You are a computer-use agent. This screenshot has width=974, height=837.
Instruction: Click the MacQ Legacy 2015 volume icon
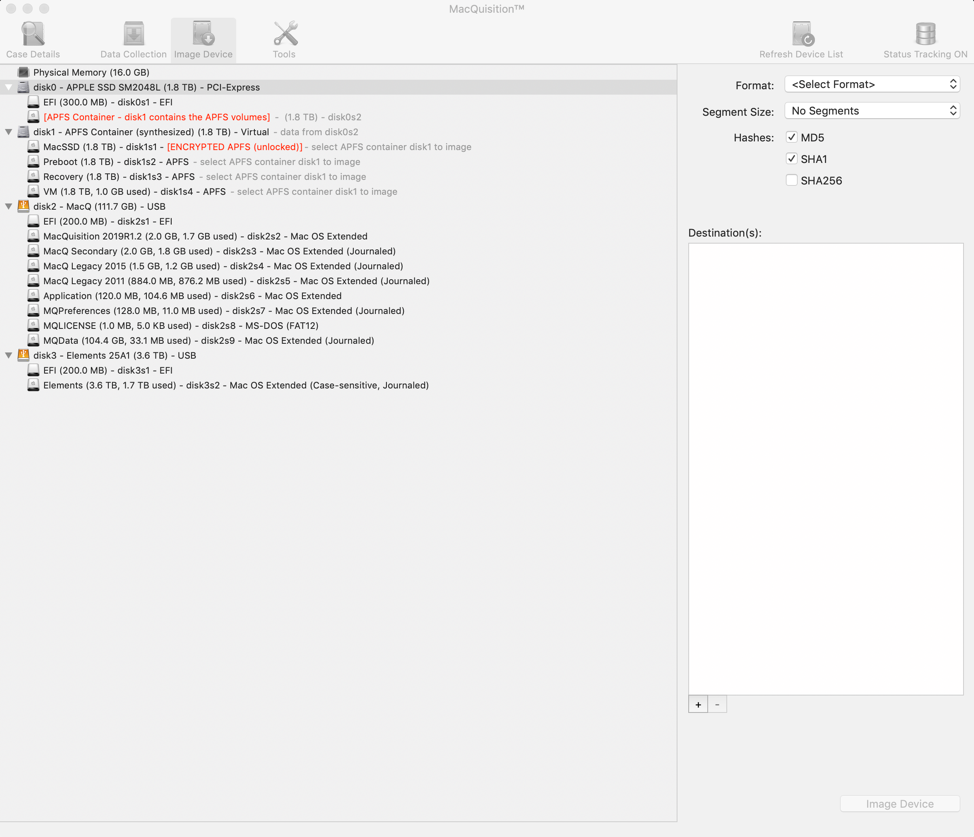point(34,266)
